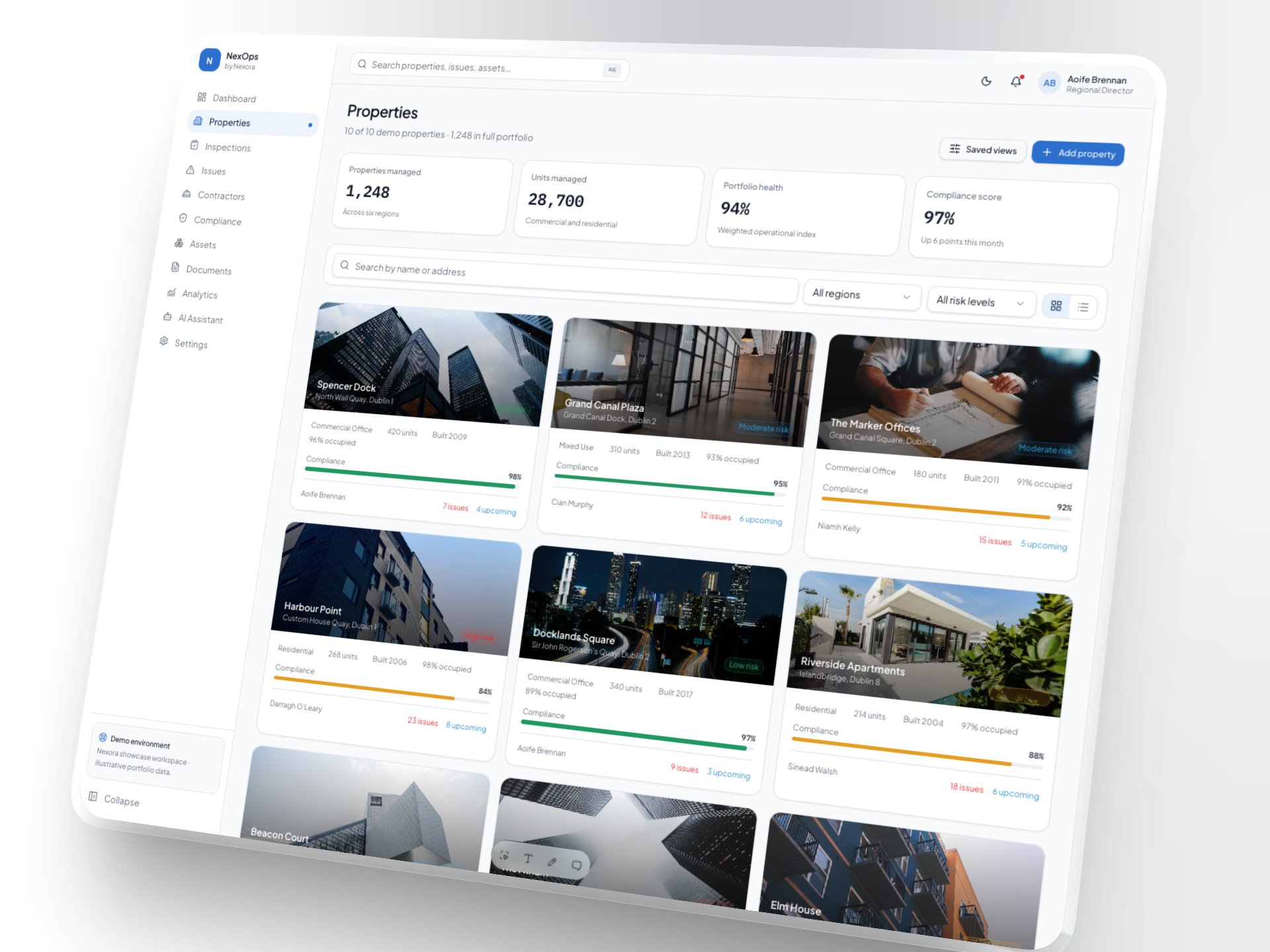Viewport: 1270px width, 952px height.
Task: Click '6 upcoming' on Grand Canal Plaza card
Action: [760, 520]
